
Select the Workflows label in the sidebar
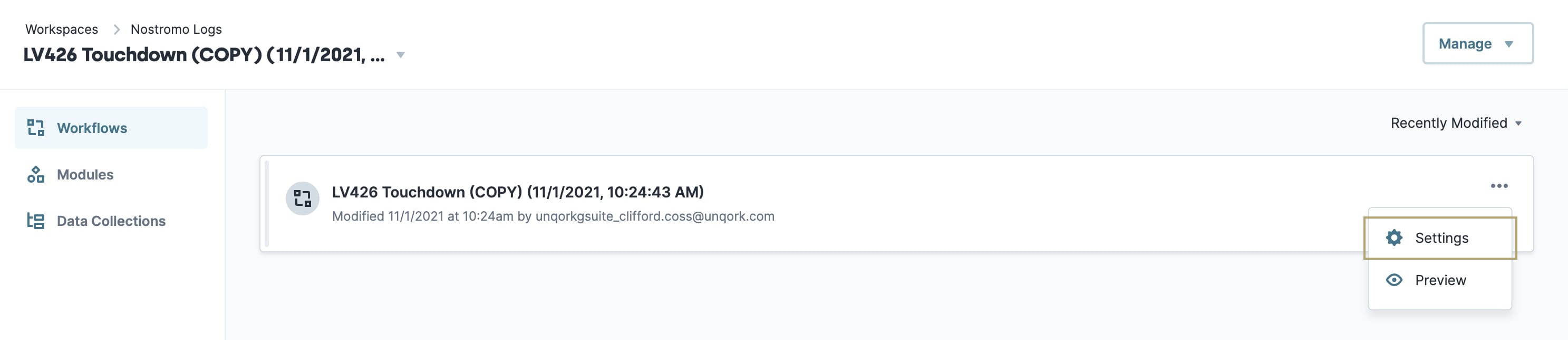click(x=92, y=128)
